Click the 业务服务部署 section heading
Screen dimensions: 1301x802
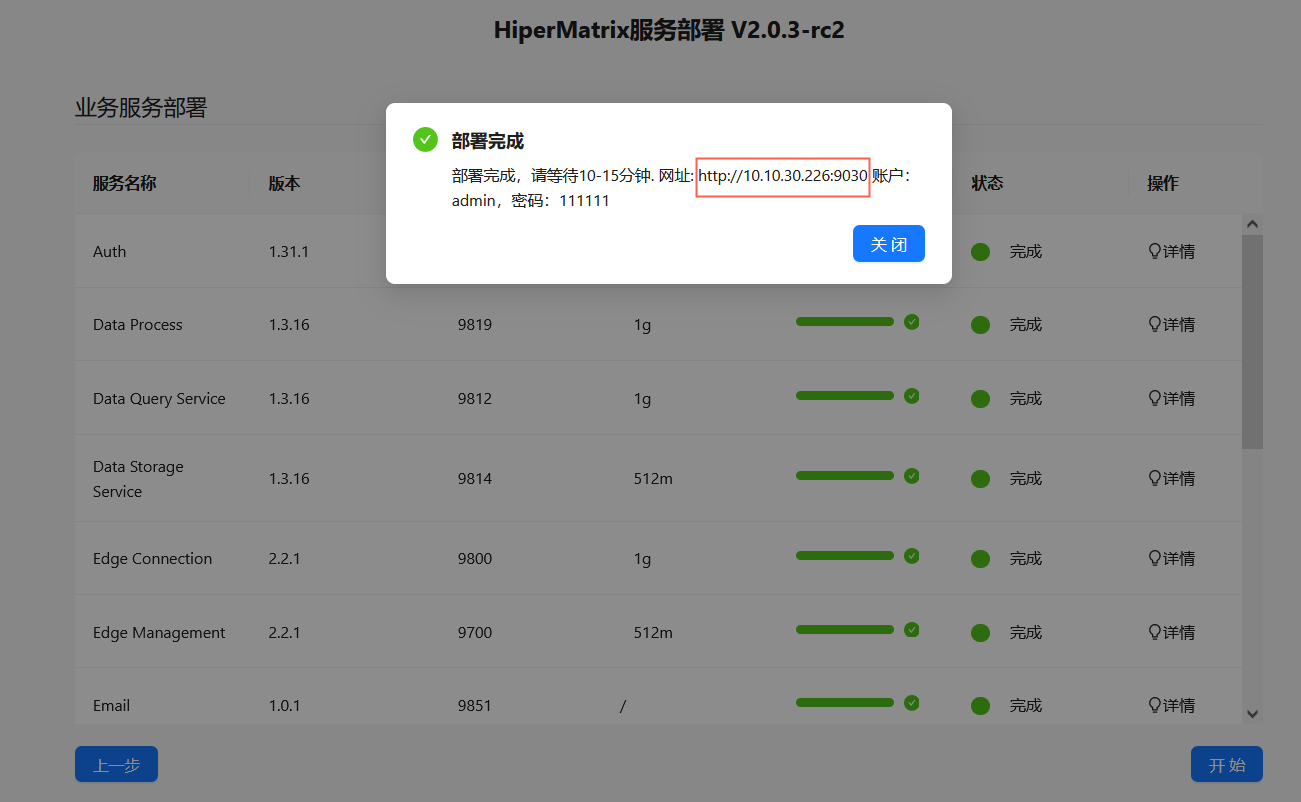point(141,108)
